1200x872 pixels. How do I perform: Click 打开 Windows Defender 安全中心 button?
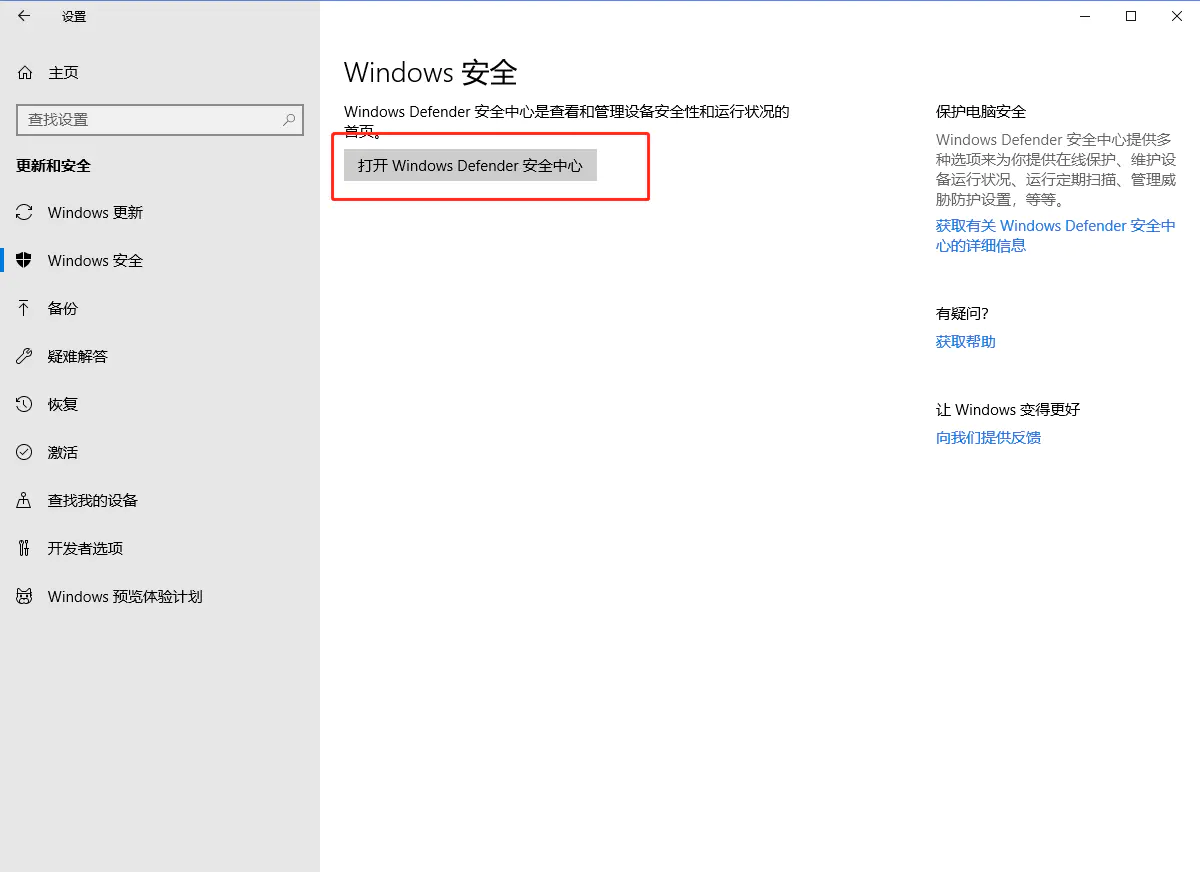pos(470,165)
